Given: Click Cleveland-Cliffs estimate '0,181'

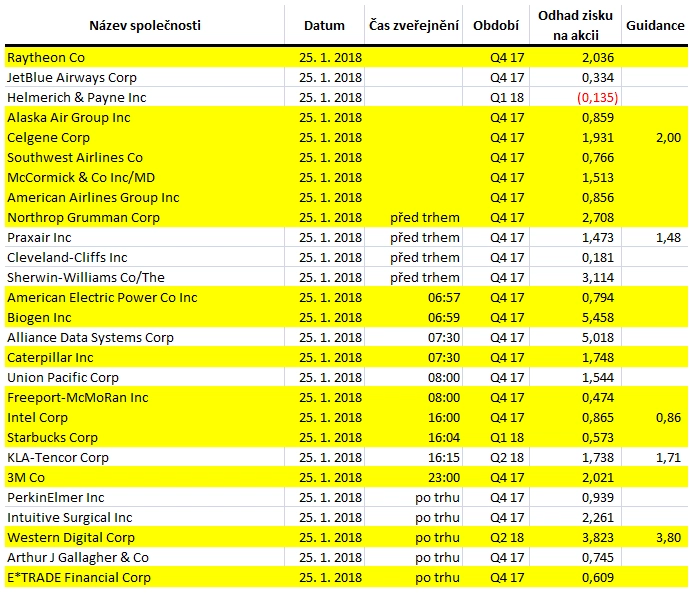Looking at the screenshot, I should [598, 258].
